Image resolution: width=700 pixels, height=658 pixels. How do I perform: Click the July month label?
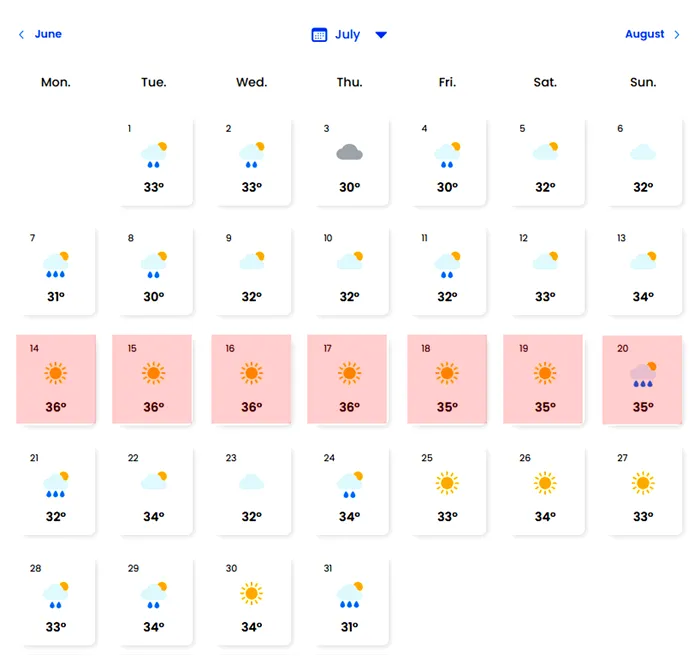pos(347,35)
